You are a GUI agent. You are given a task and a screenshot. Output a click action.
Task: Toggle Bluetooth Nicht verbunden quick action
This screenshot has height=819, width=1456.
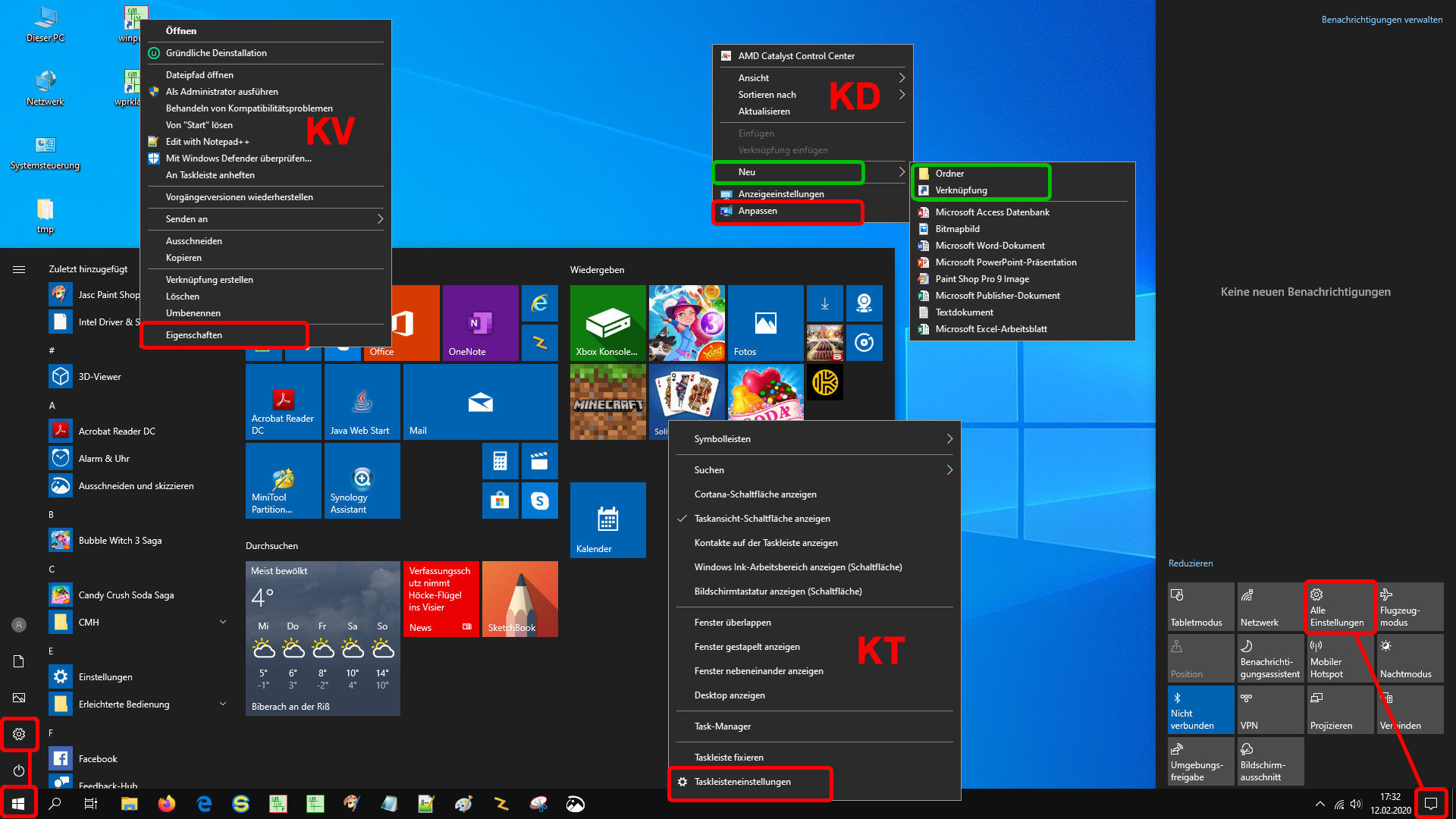pos(1200,709)
